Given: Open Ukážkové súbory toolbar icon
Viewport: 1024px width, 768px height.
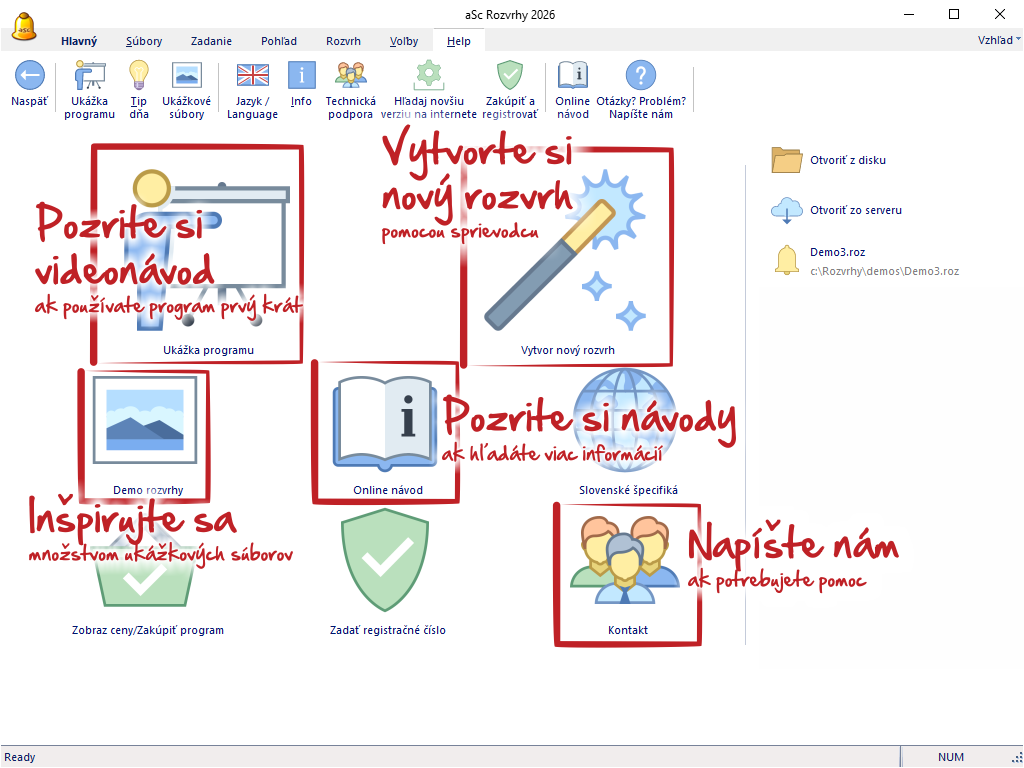Looking at the screenshot, I should [186, 76].
